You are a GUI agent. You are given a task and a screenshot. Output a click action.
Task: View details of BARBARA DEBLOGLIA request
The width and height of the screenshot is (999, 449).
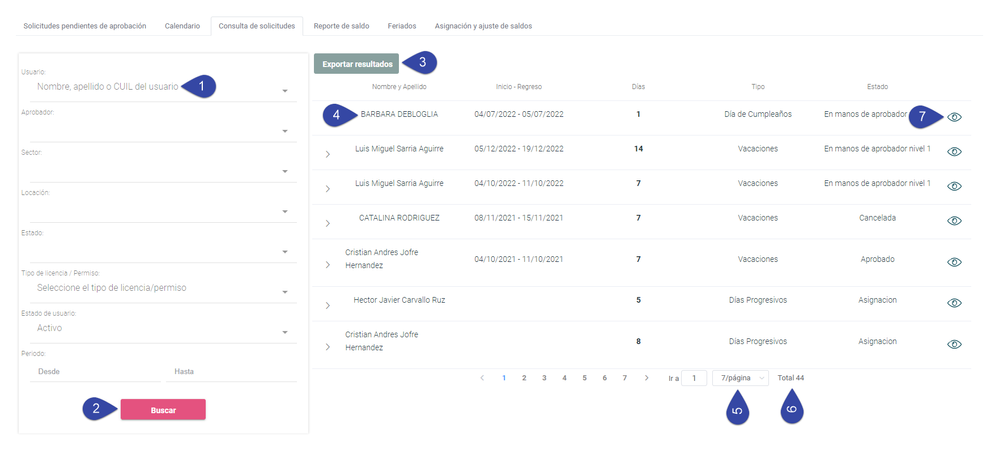(954, 117)
